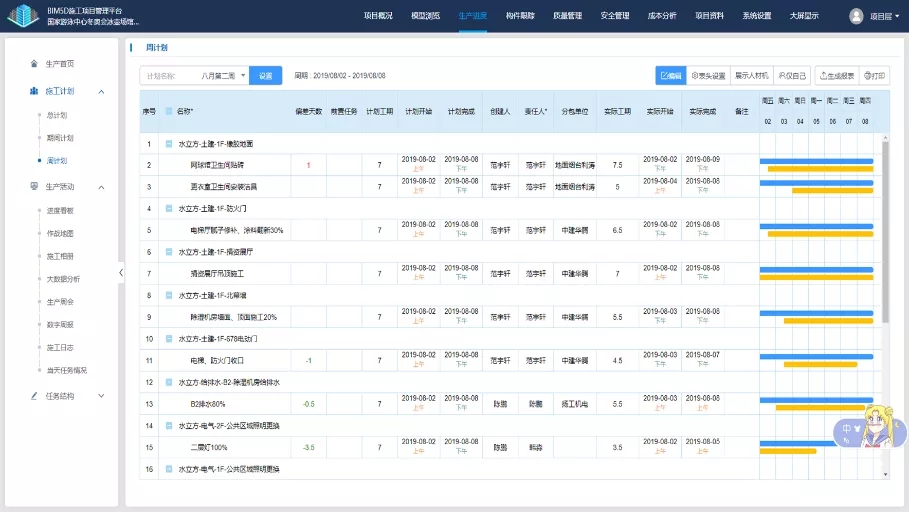Collapse the left sidebar with the arrow handle

tap(121, 272)
